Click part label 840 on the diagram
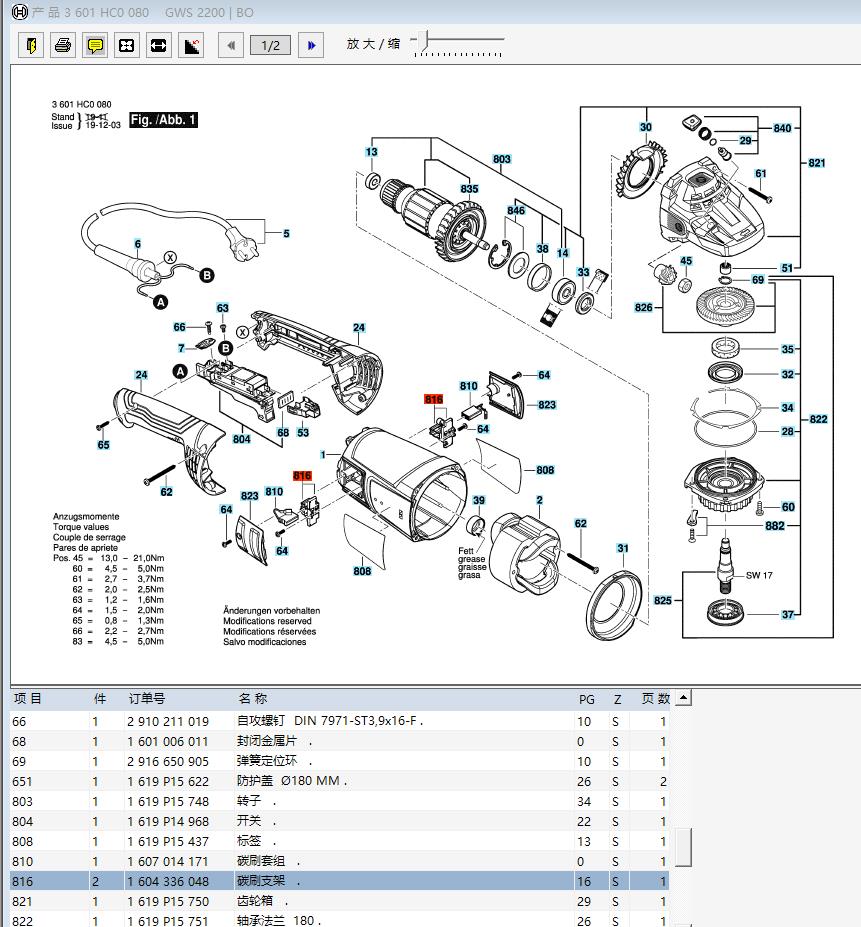 [x=782, y=128]
